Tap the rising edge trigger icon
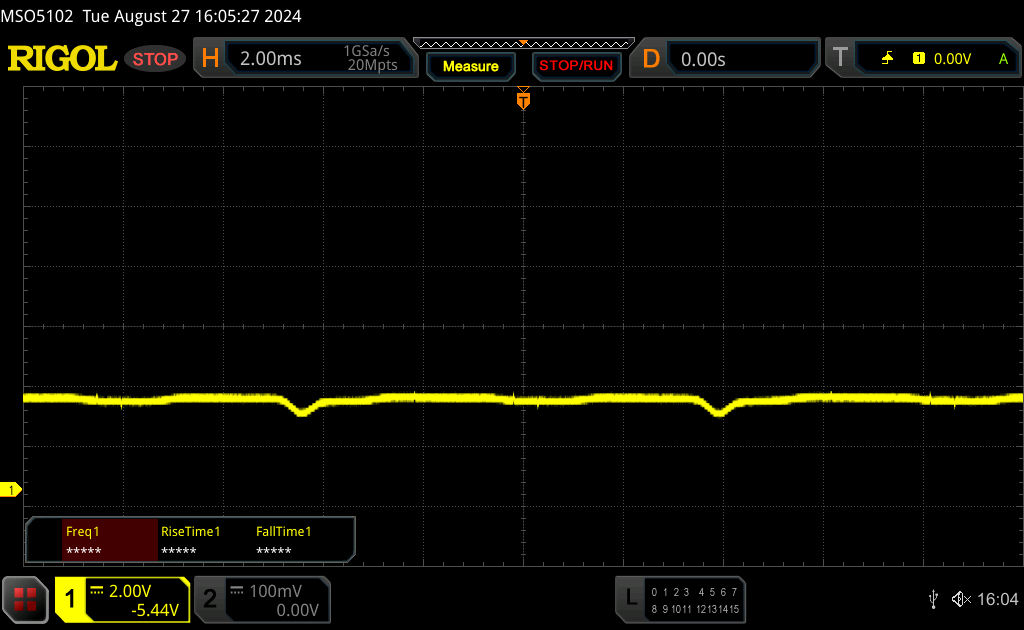This screenshot has height=630, width=1024. click(887, 59)
